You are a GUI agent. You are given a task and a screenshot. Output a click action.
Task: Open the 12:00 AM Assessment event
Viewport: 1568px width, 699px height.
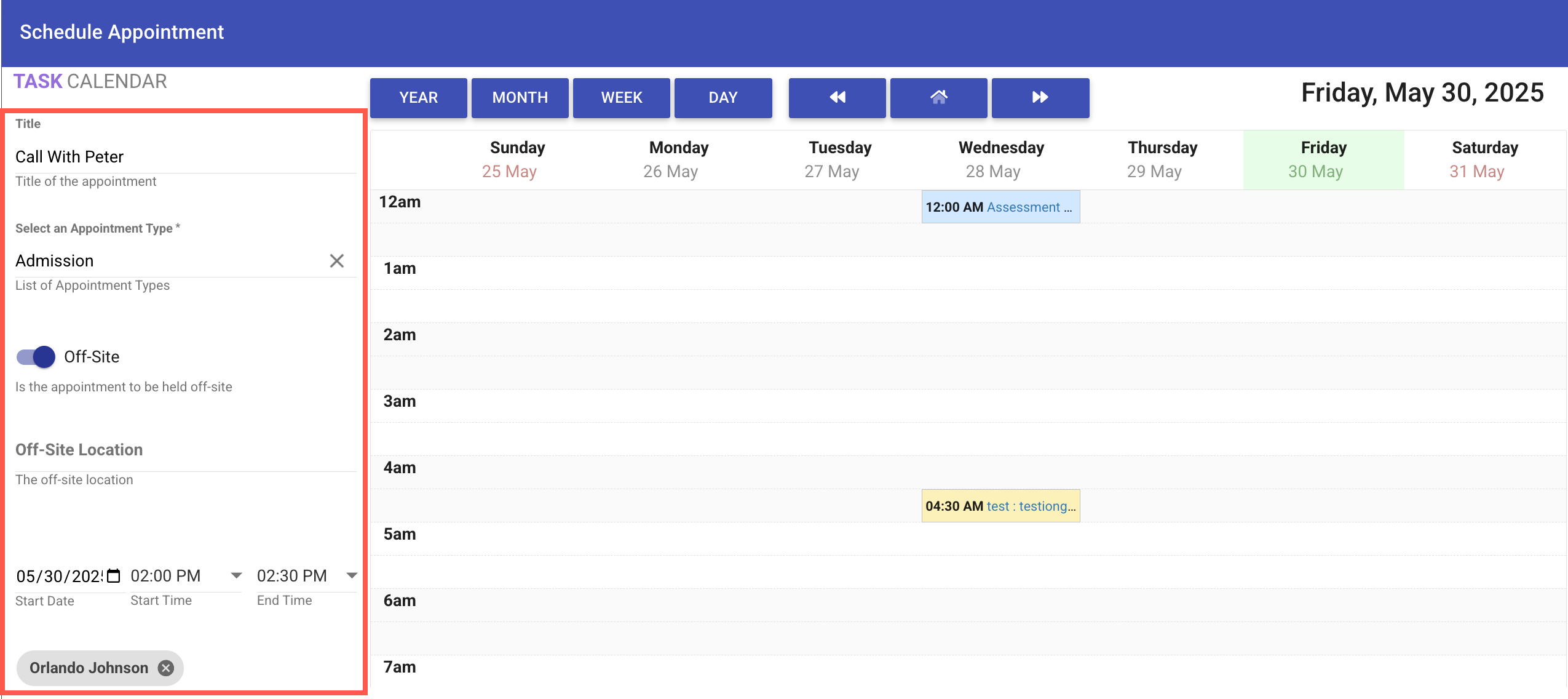coord(1000,207)
